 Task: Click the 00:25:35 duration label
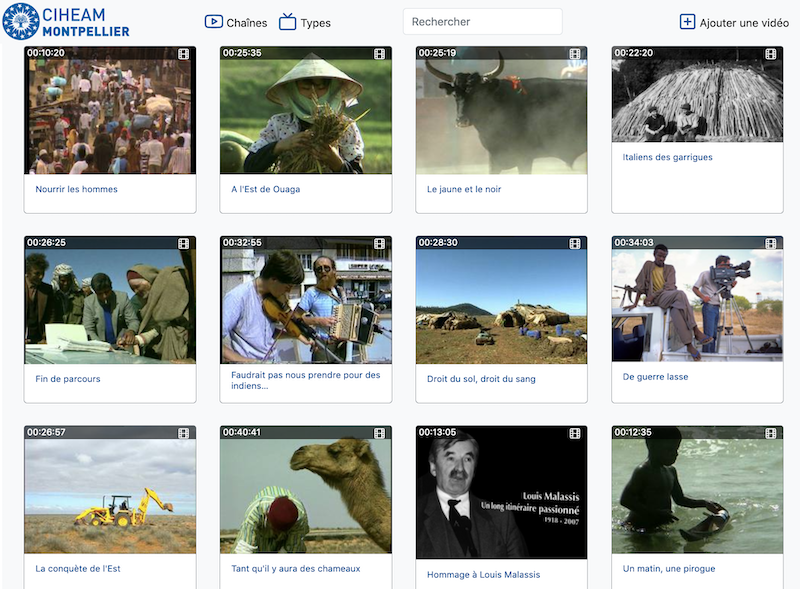[242, 53]
